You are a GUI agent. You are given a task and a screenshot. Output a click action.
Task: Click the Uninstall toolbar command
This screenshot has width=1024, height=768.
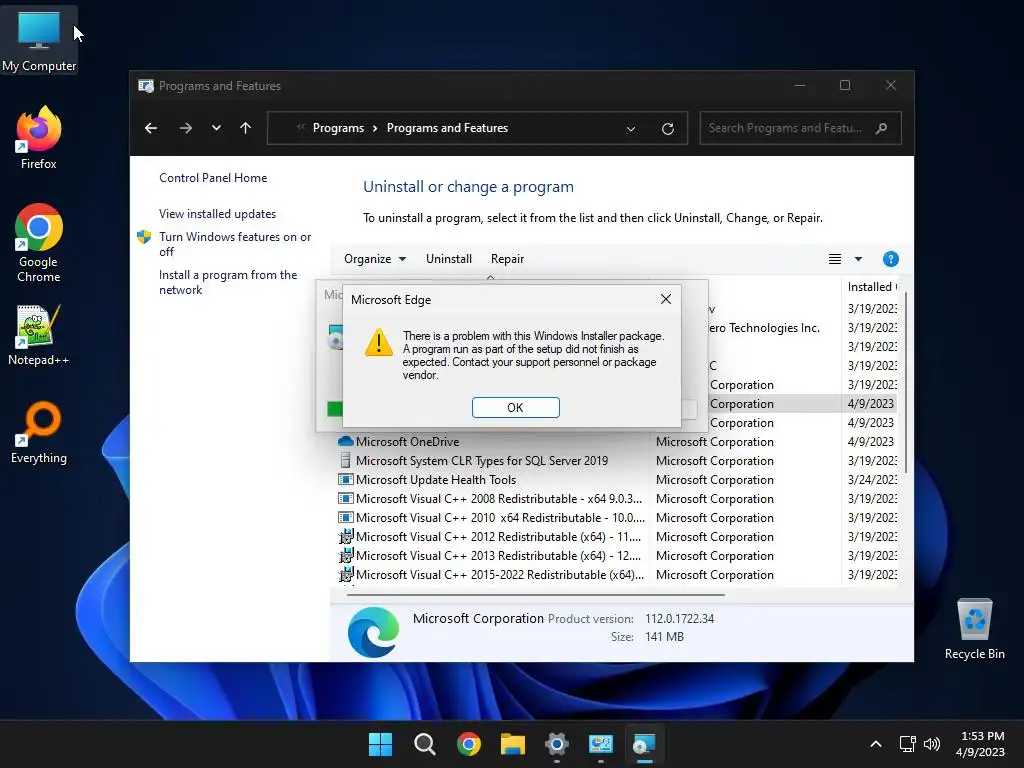coord(449,259)
